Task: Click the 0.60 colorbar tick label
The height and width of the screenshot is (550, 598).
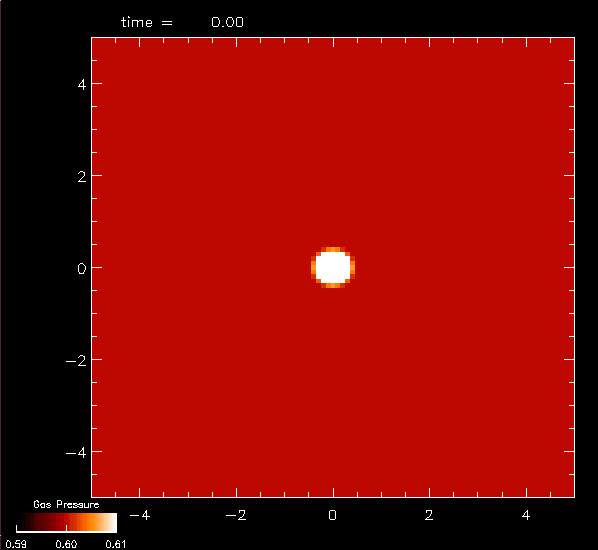Action: pyautogui.click(x=66, y=544)
